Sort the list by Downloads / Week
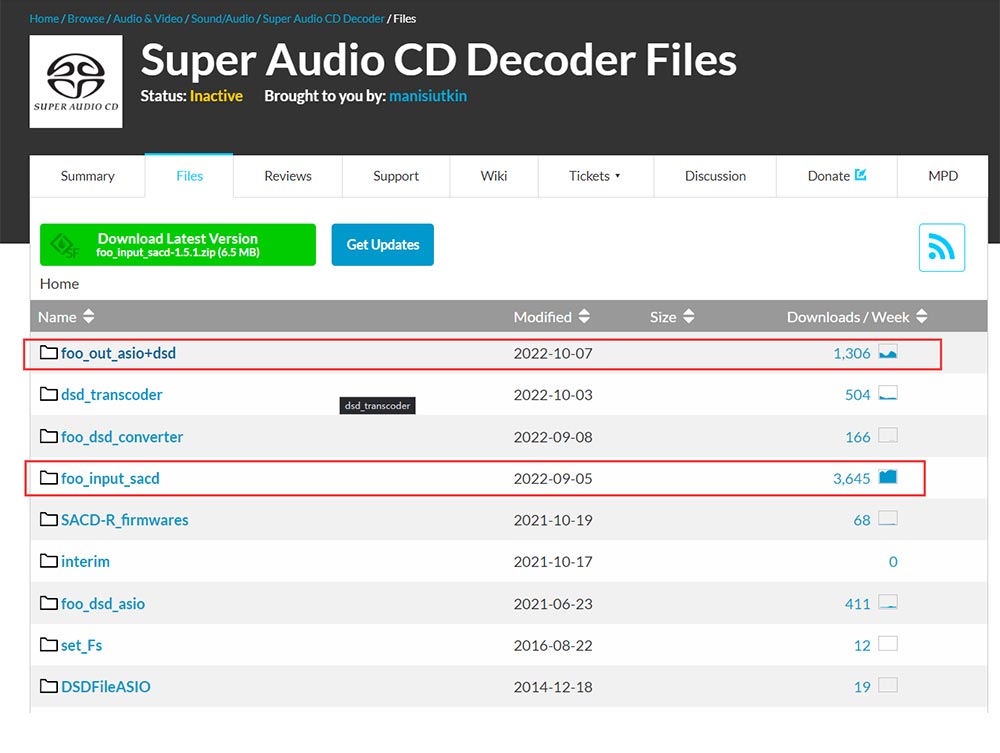The image size is (1000, 753). point(857,316)
